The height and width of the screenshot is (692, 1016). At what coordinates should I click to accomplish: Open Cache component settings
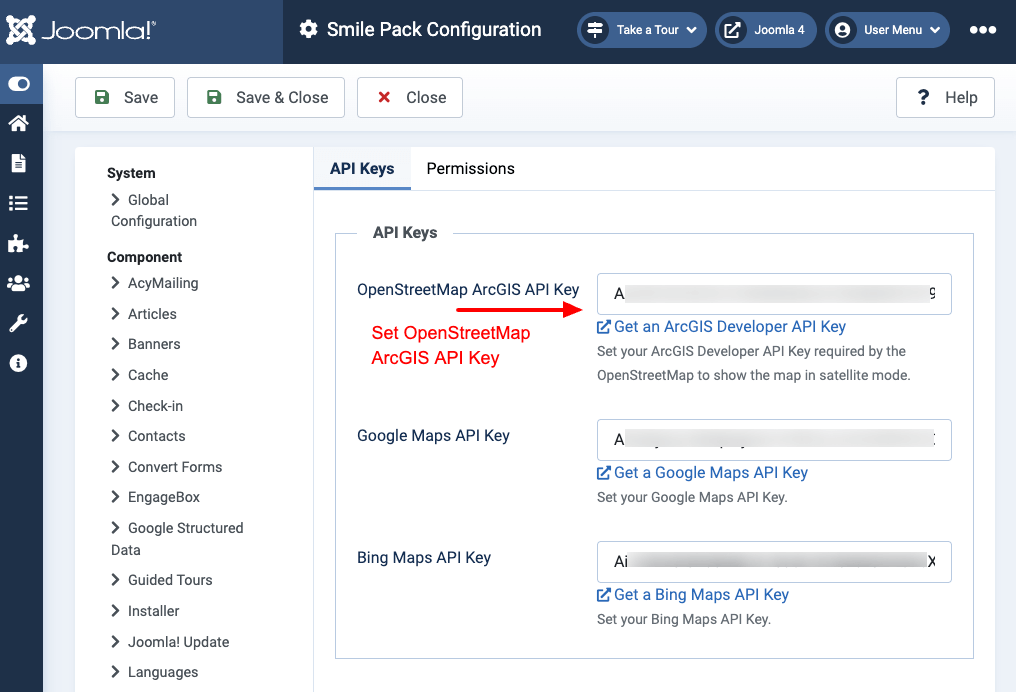(x=139, y=375)
